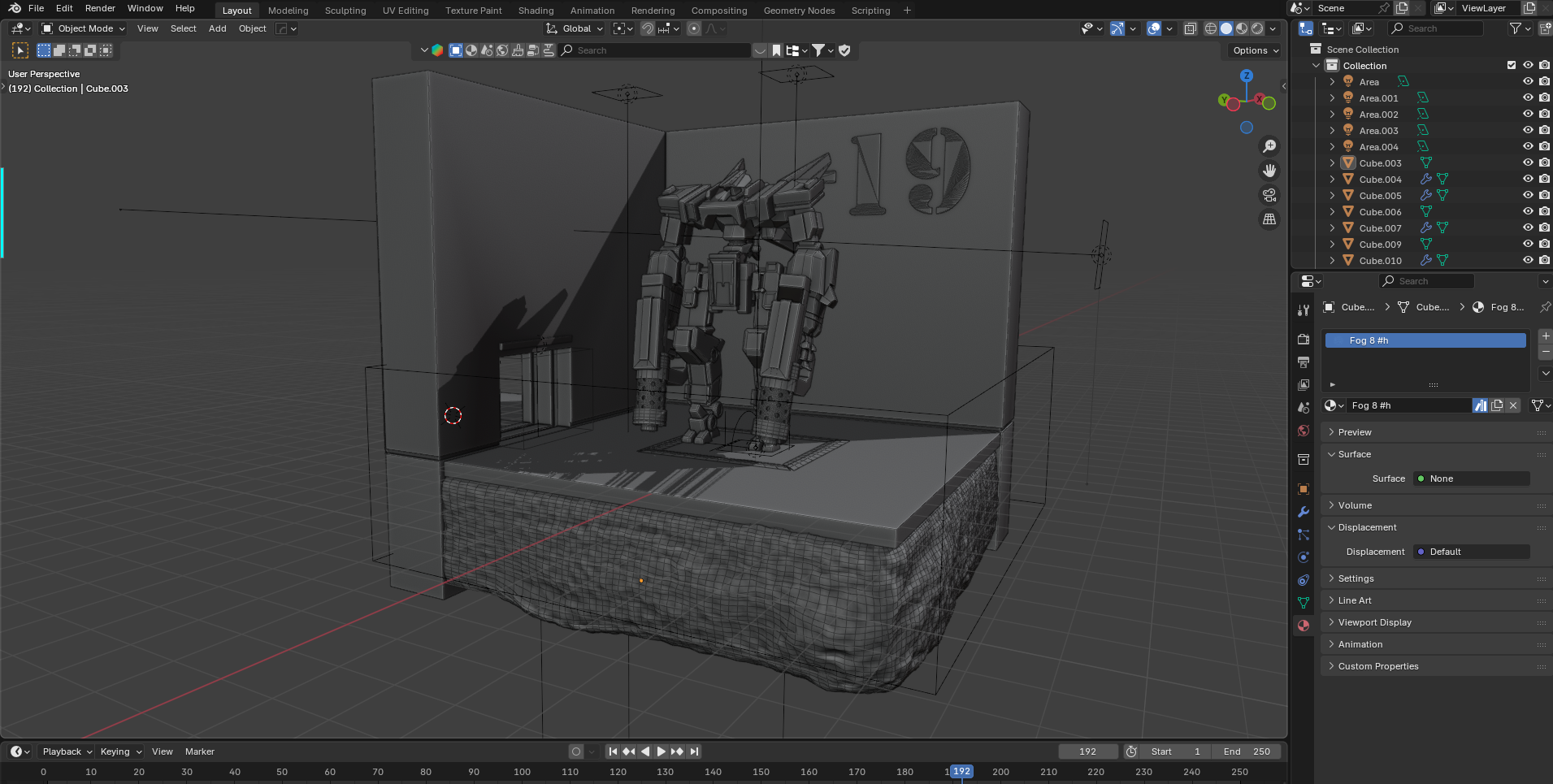This screenshot has height=784, width=1553.
Task: Open the Modifiers properties tab wrench icon
Action: tap(1304, 512)
